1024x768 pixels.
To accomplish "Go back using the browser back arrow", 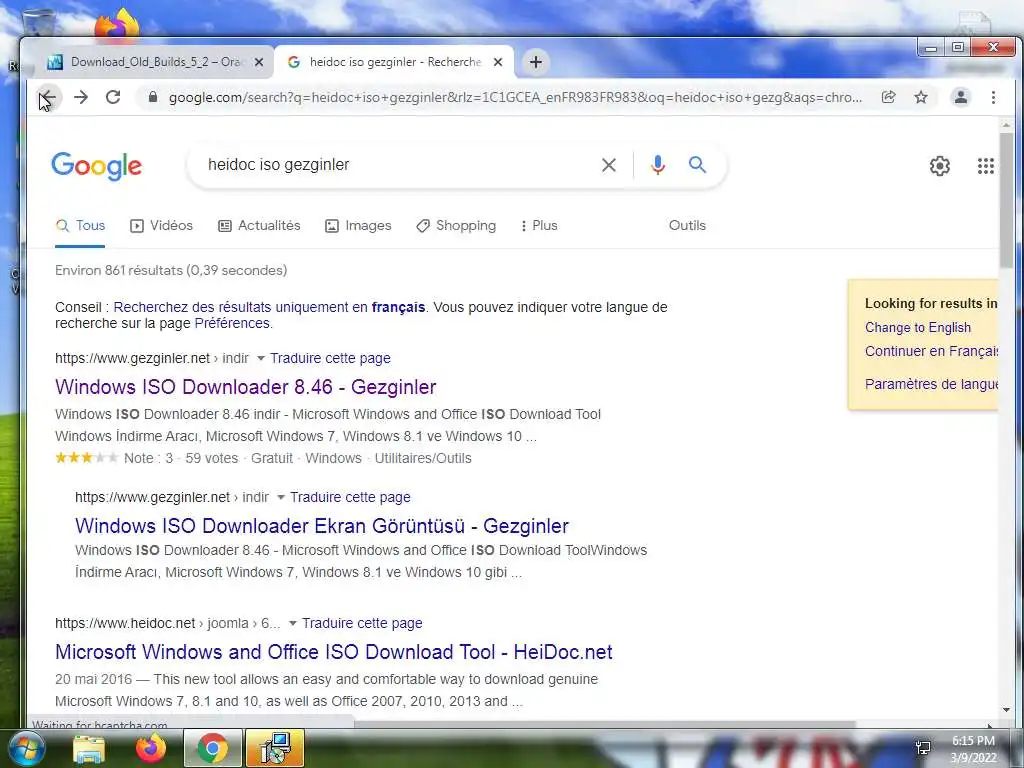I will [x=48, y=97].
